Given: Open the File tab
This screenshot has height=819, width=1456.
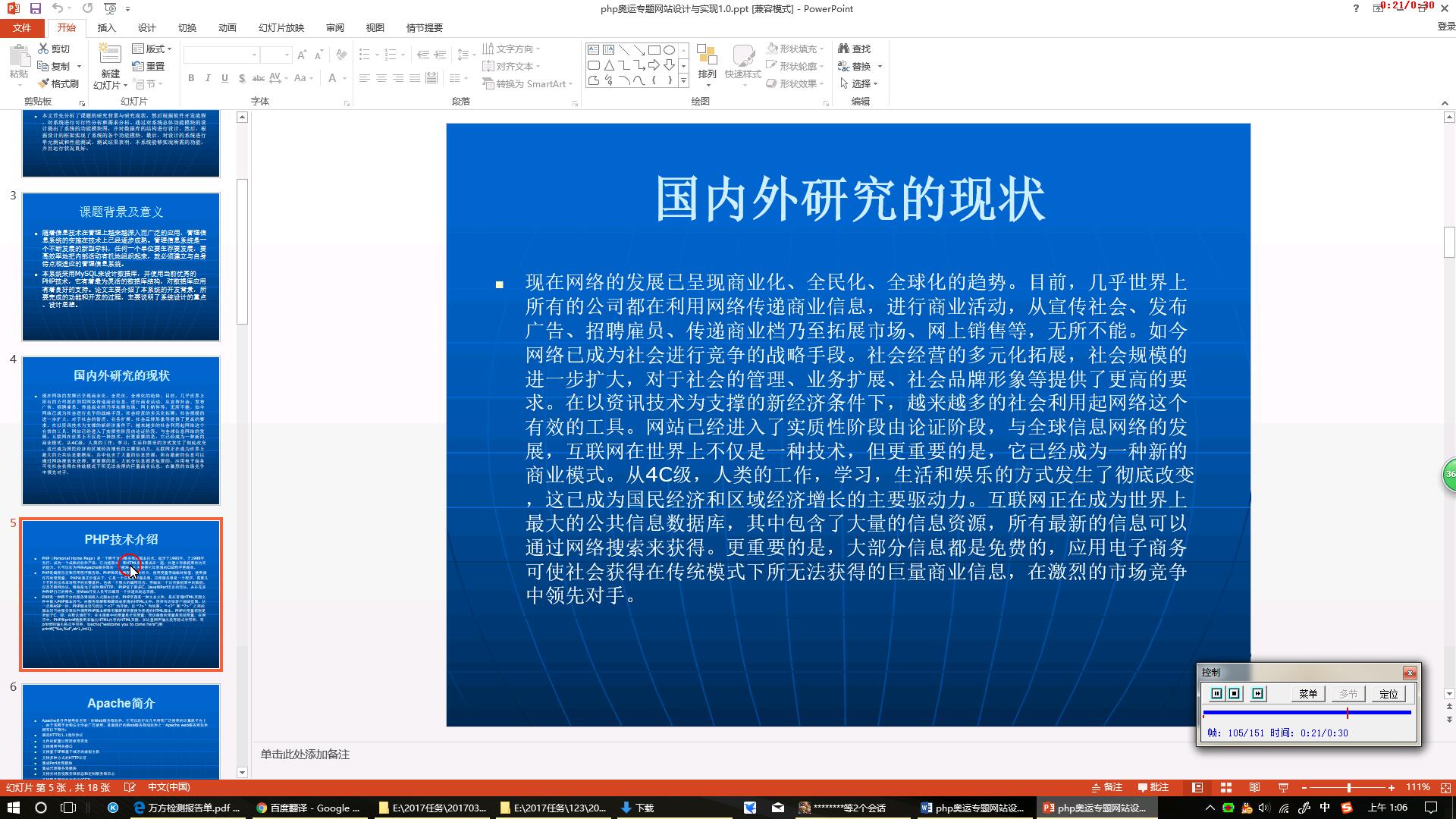Looking at the screenshot, I should (x=22, y=27).
